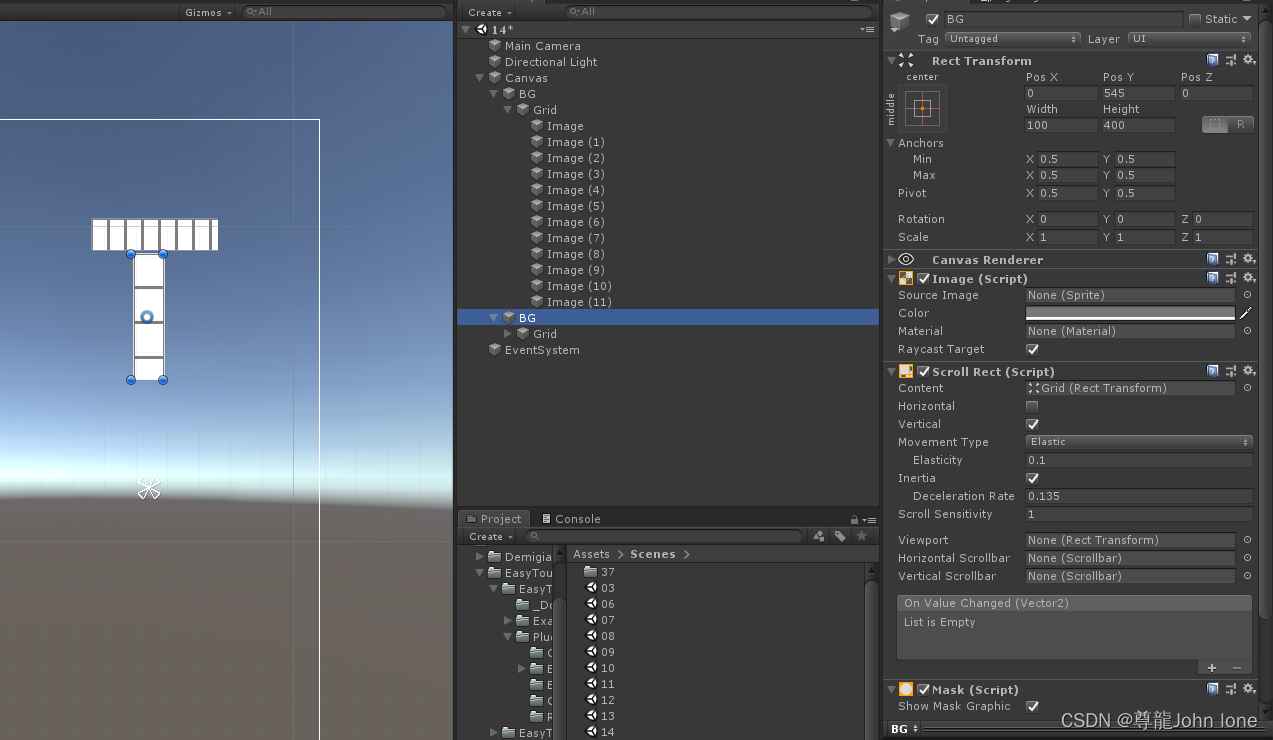1273x740 pixels.
Task: Open Scroll Rect gear settings menu
Action: pos(1249,371)
